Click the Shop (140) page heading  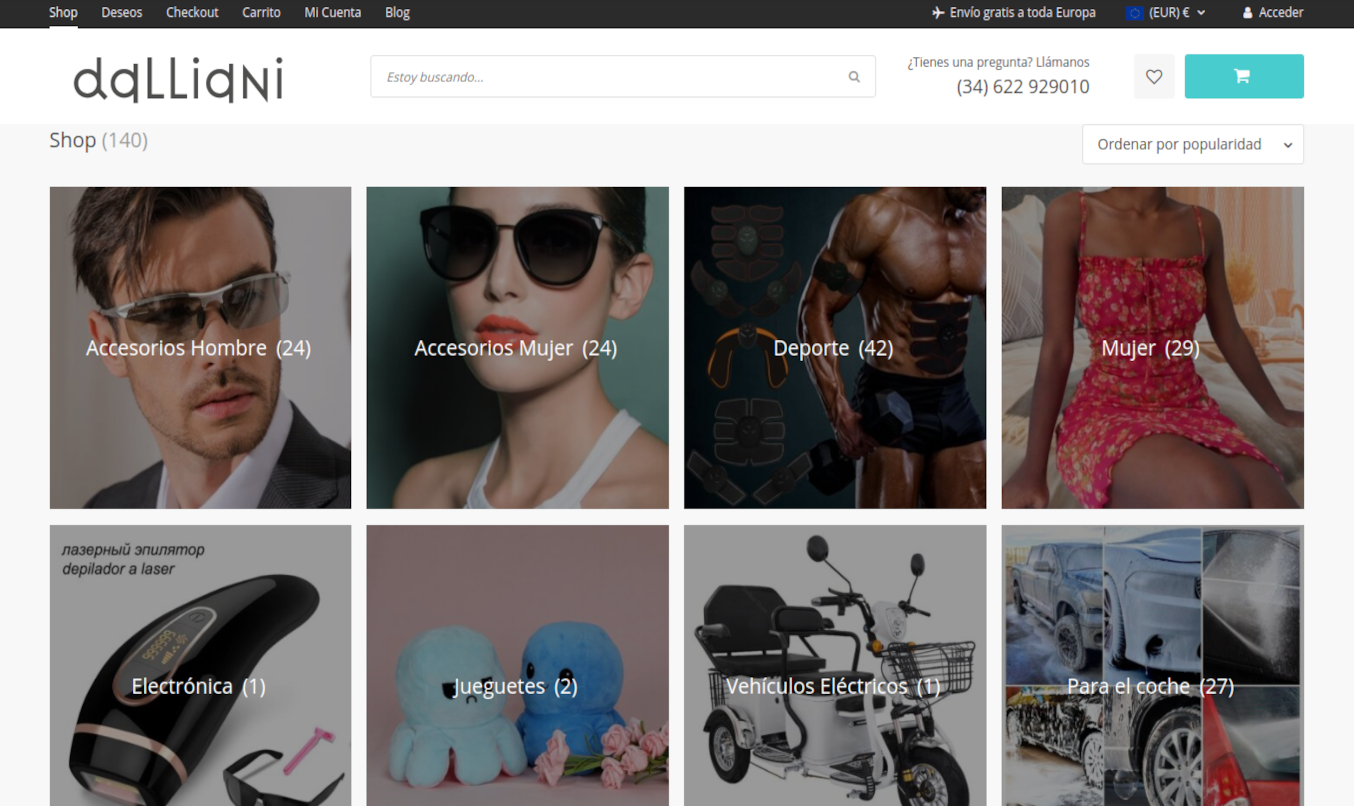point(99,140)
